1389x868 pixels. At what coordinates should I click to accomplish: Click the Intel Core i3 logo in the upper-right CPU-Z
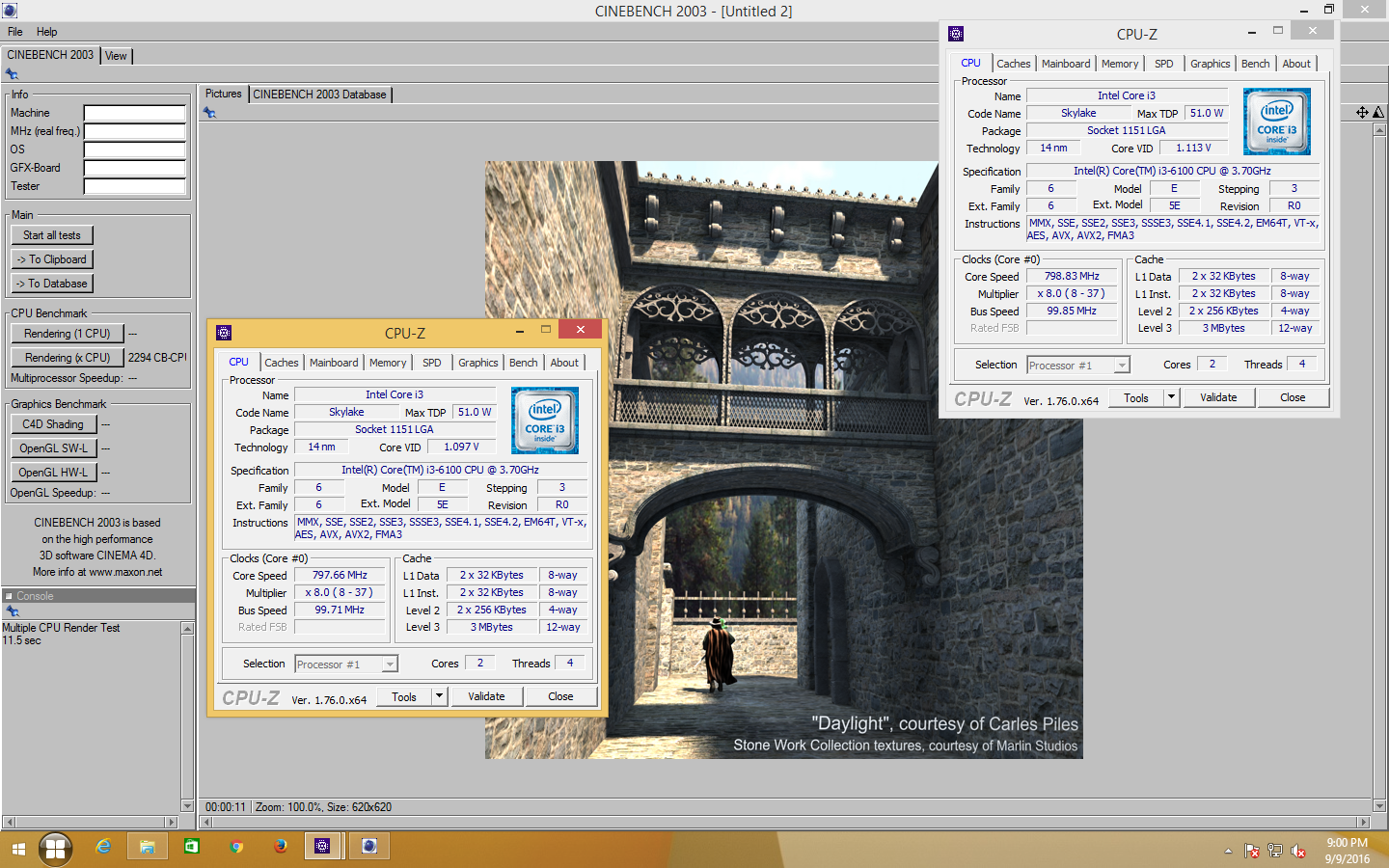point(1276,122)
